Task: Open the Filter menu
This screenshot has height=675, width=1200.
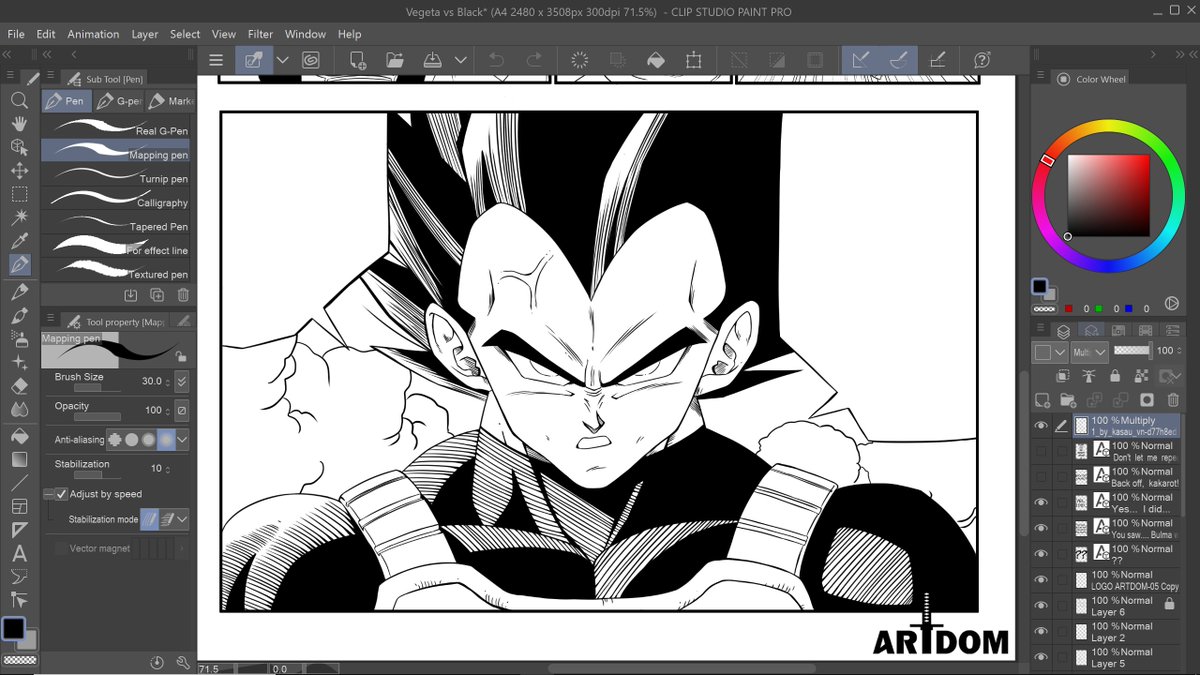Action: (260, 34)
